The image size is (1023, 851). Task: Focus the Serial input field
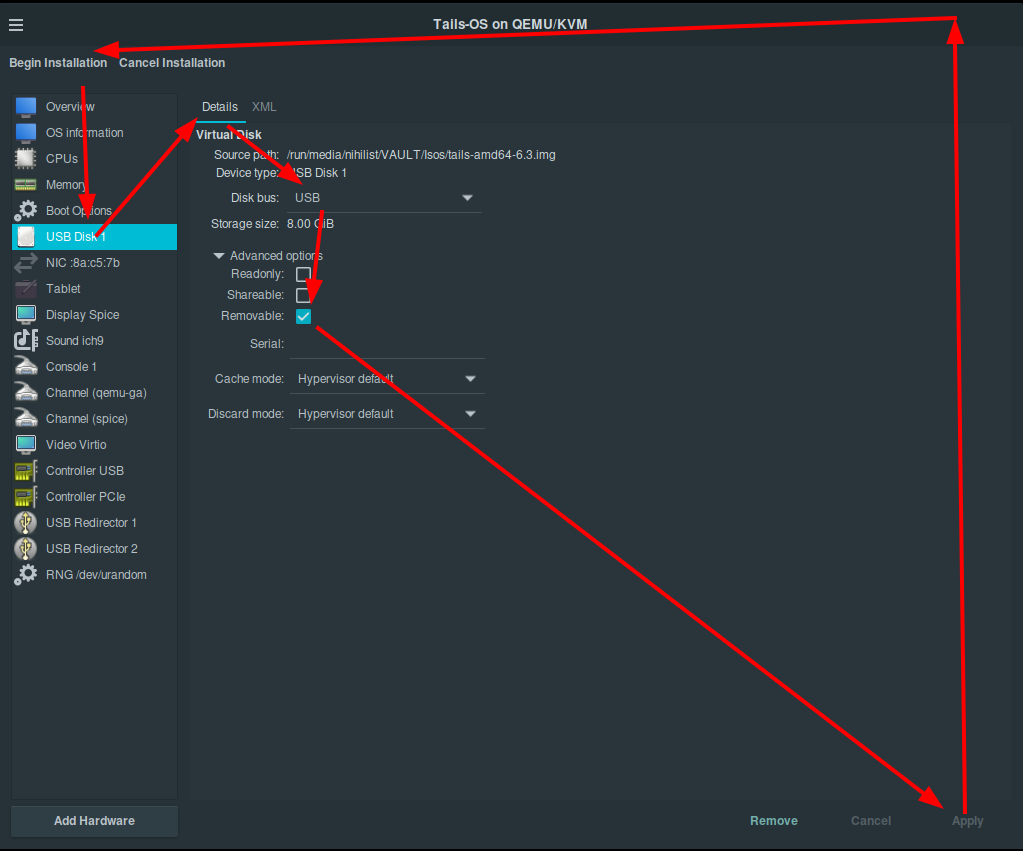click(387, 344)
